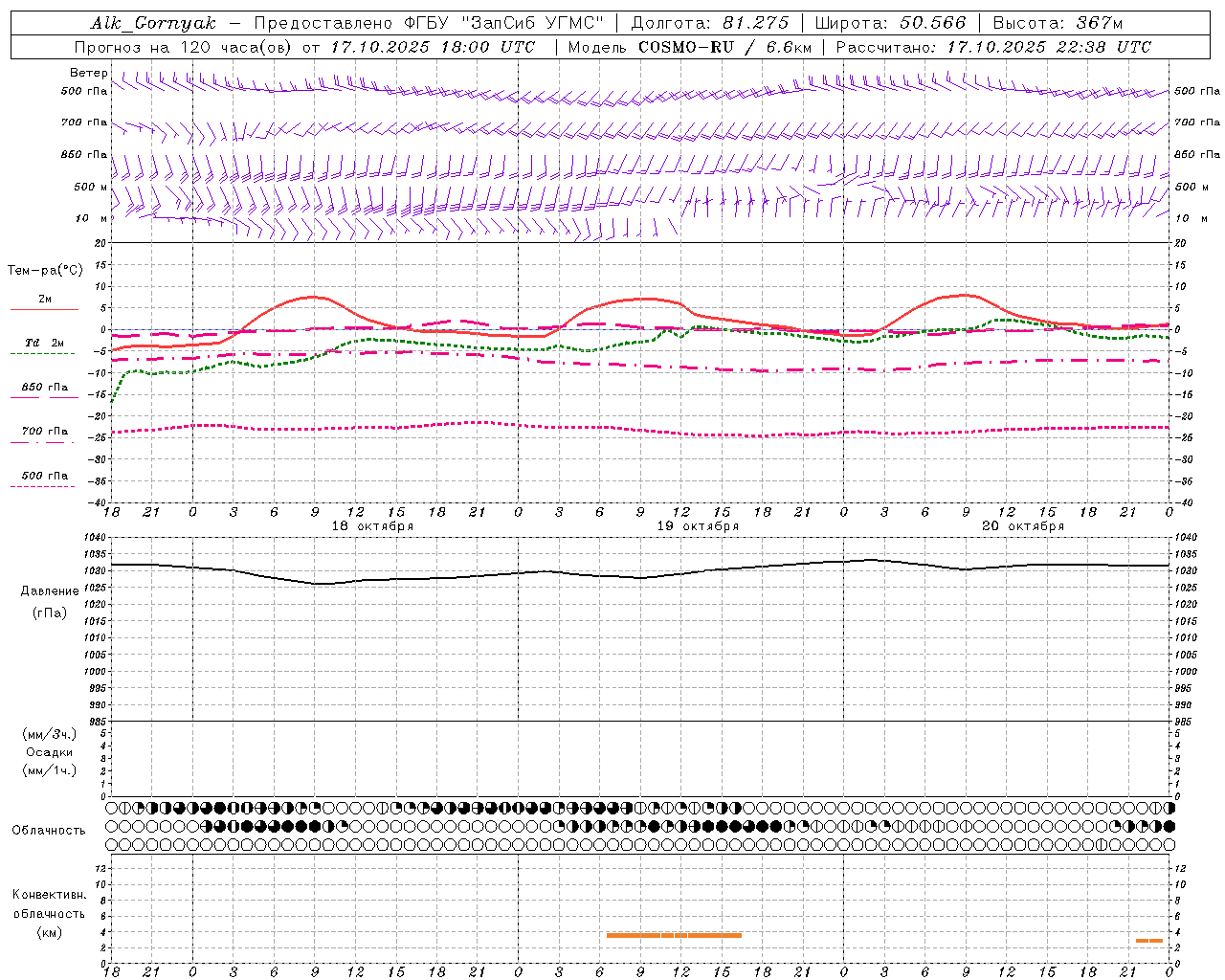Click the '(мм/1ч.)' precipitation unit label
Screen dimensions: 1225x980
pyautogui.click(x=50, y=771)
